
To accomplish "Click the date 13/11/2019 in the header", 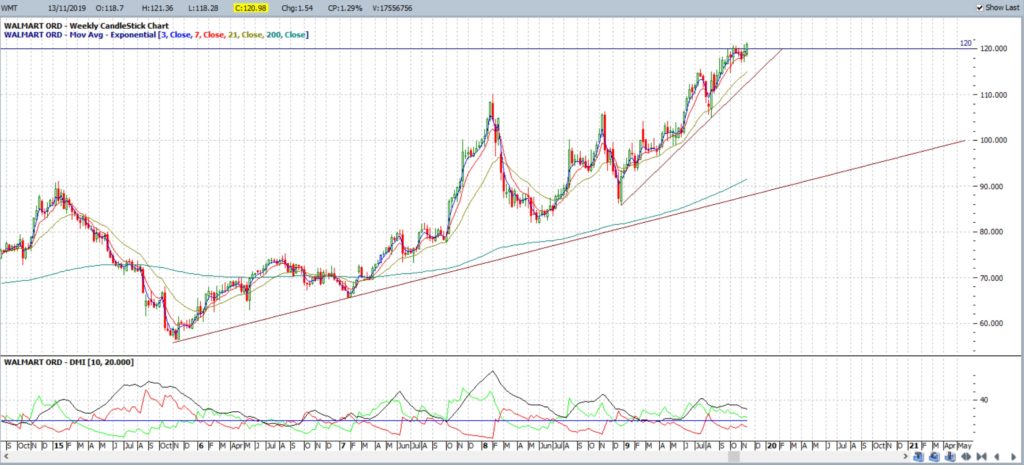I will [x=66, y=7].
